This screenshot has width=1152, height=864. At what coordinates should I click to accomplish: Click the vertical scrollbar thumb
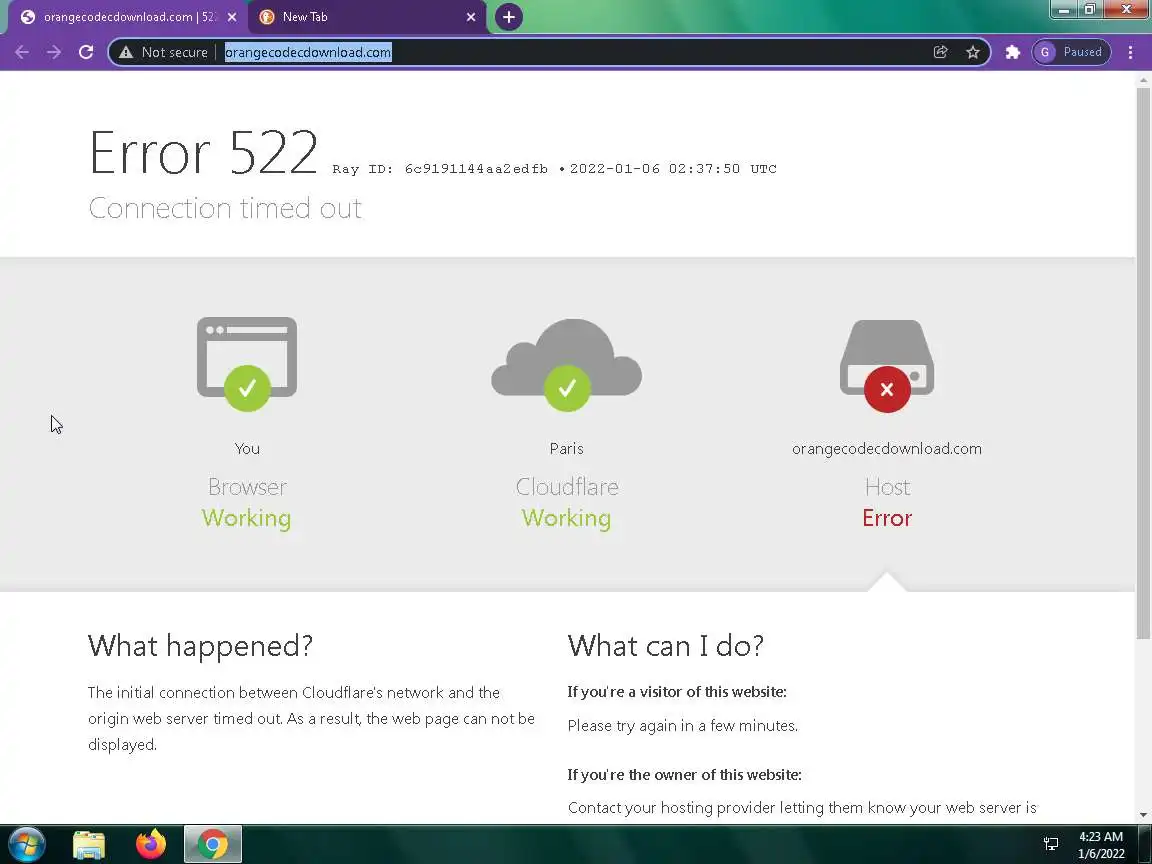(1143, 364)
